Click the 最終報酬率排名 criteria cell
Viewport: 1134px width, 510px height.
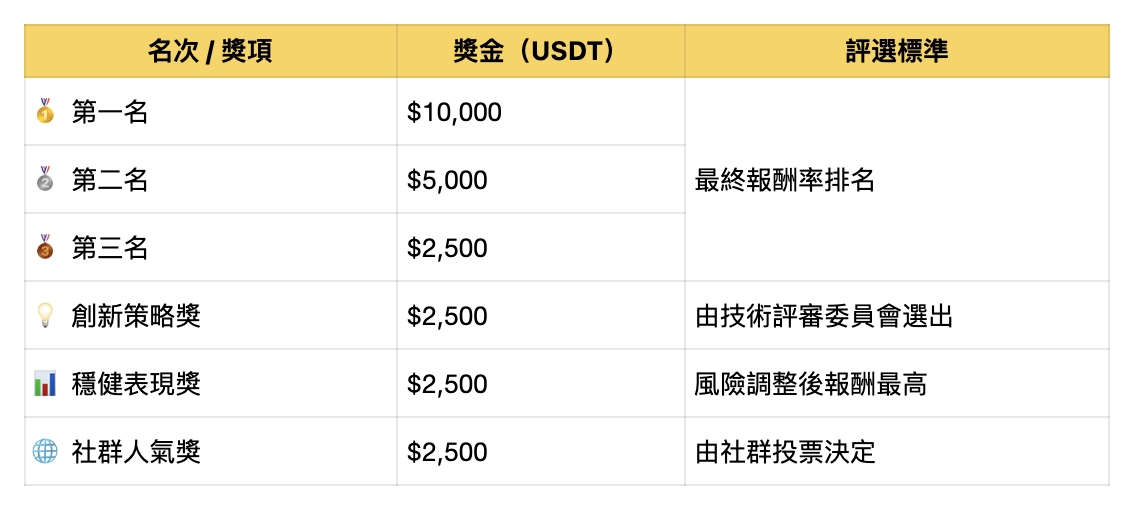pyautogui.click(x=785, y=180)
